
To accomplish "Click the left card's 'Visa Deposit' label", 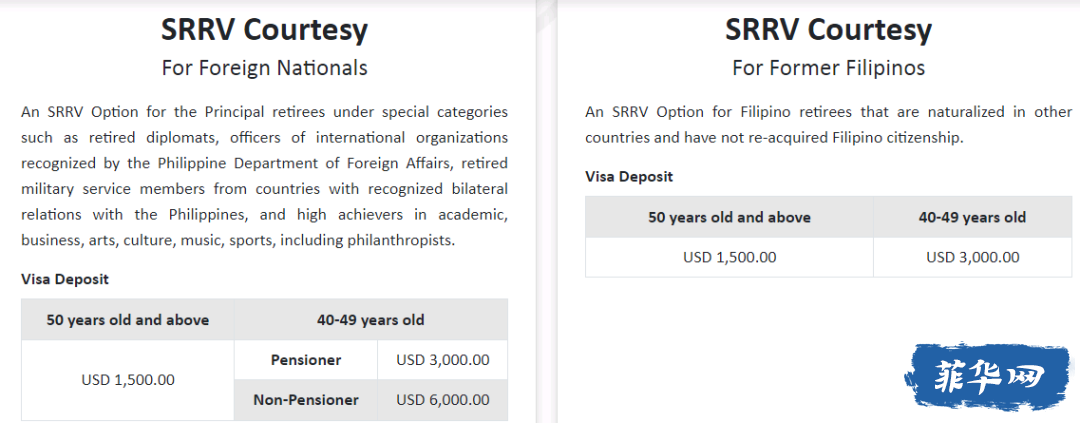I will [x=65, y=280].
